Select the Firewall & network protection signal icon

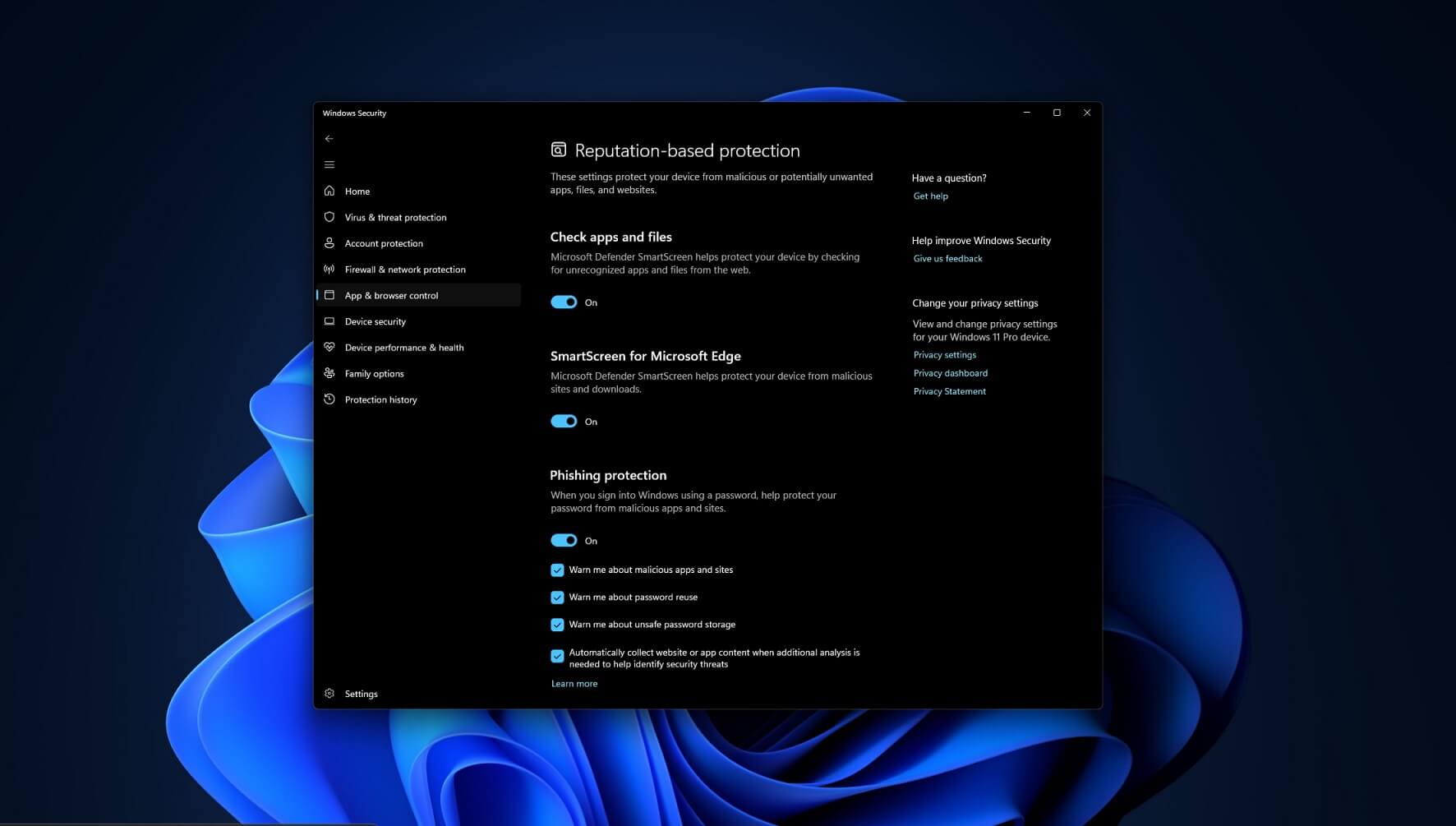coord(329,269)
